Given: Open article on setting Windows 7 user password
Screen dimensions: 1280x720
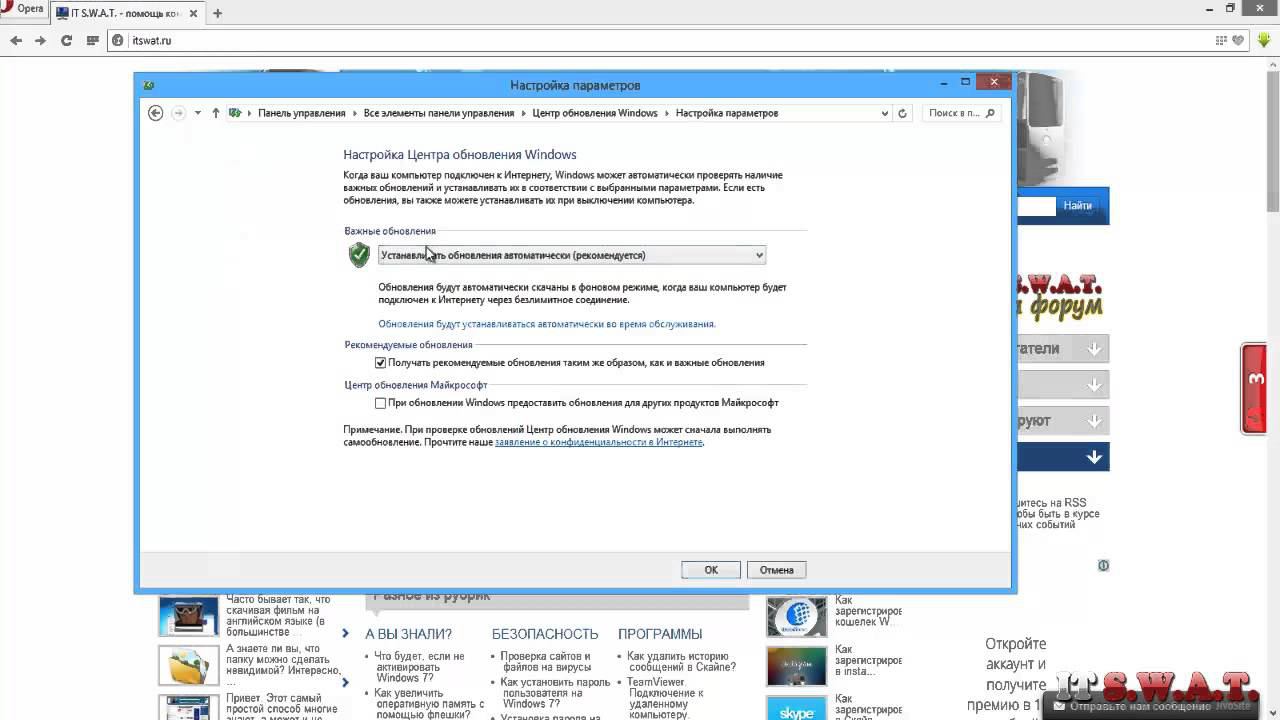Looking at the screenshot, I should click(555, 693).
